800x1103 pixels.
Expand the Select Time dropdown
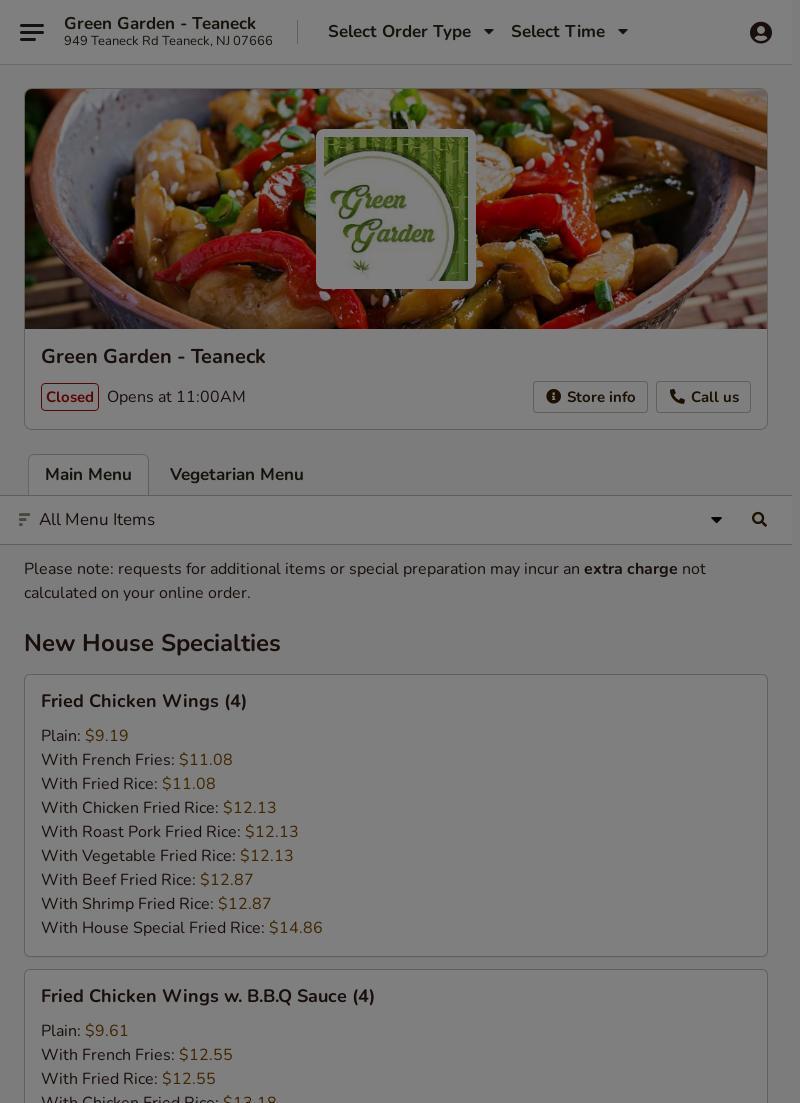(569, 32)
